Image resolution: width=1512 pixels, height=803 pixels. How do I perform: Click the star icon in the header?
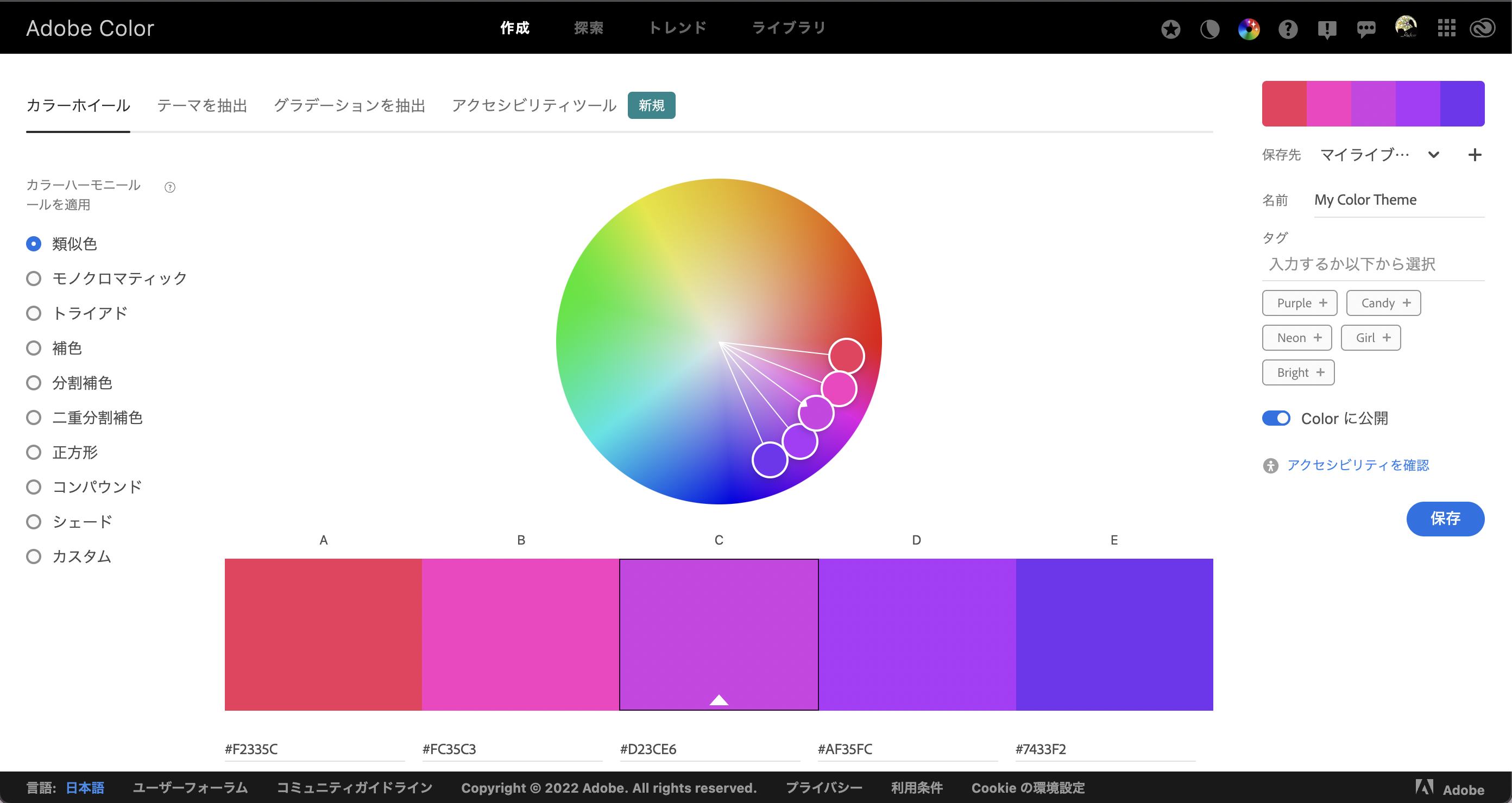coord(1170,29)
